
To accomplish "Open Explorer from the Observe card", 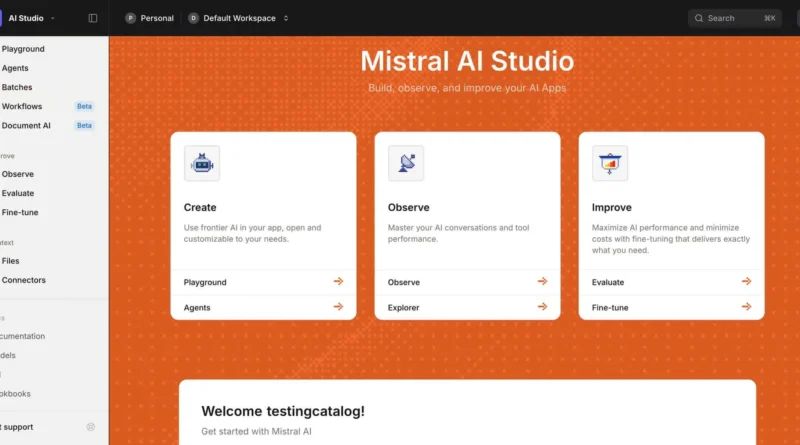I will coord(467,307).
